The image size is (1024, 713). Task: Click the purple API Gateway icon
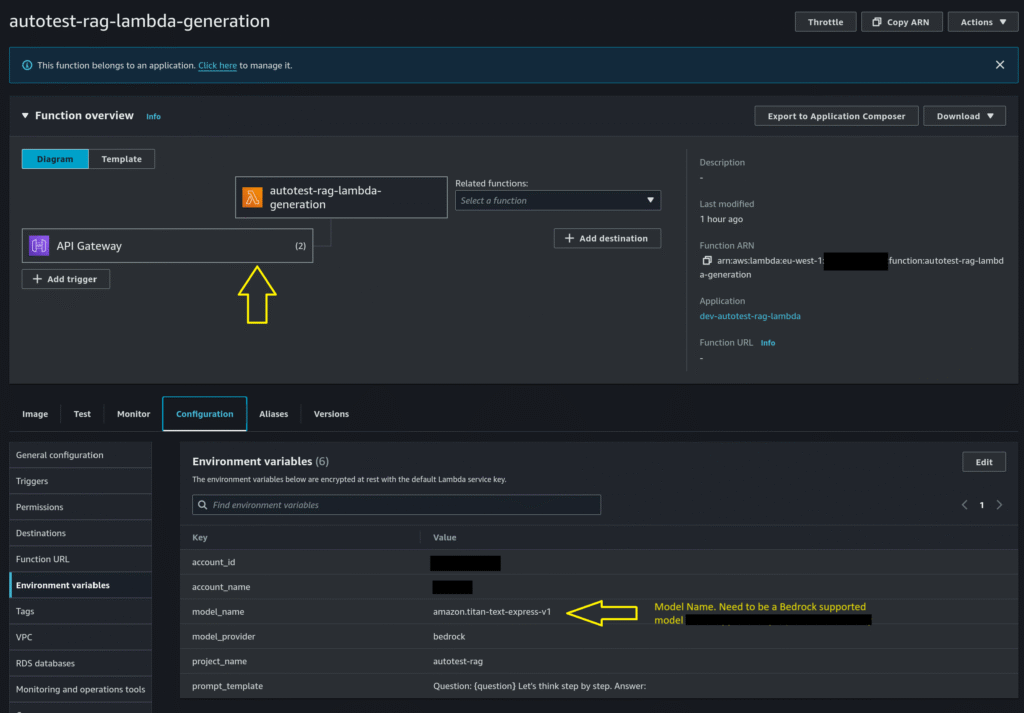tap(39, 245)
